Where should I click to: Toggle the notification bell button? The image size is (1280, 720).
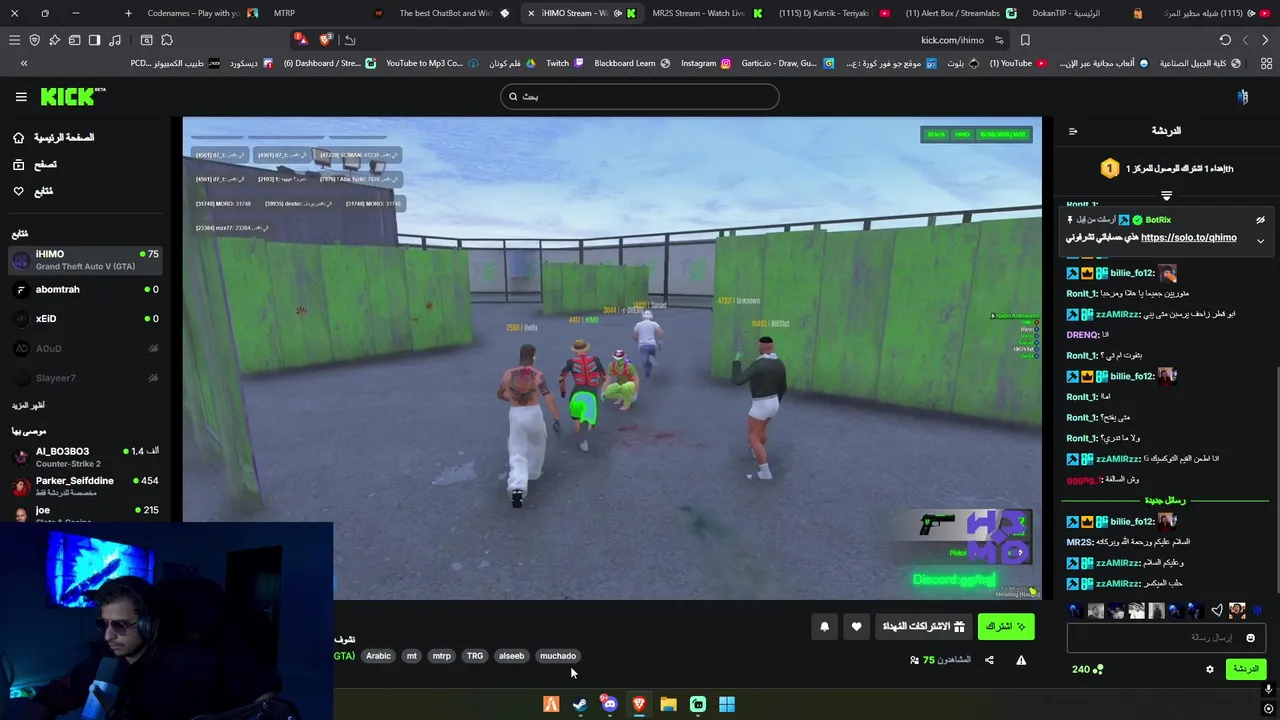click(824, 626)
